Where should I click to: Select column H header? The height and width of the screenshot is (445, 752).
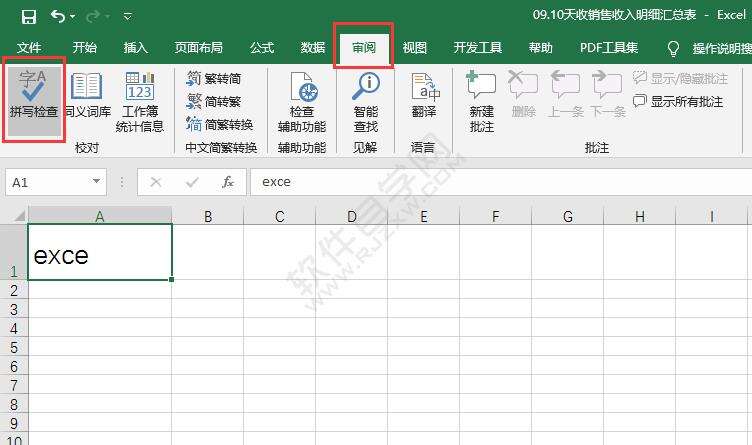639,216
